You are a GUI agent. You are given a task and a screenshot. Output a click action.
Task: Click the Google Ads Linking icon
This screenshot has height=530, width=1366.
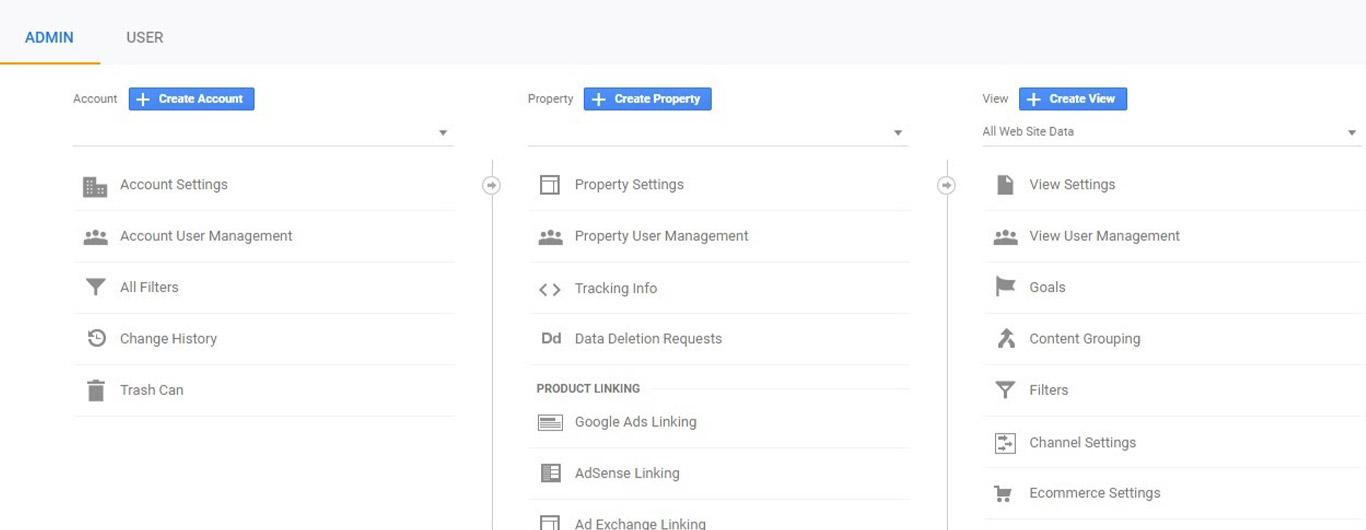[550, 422]
